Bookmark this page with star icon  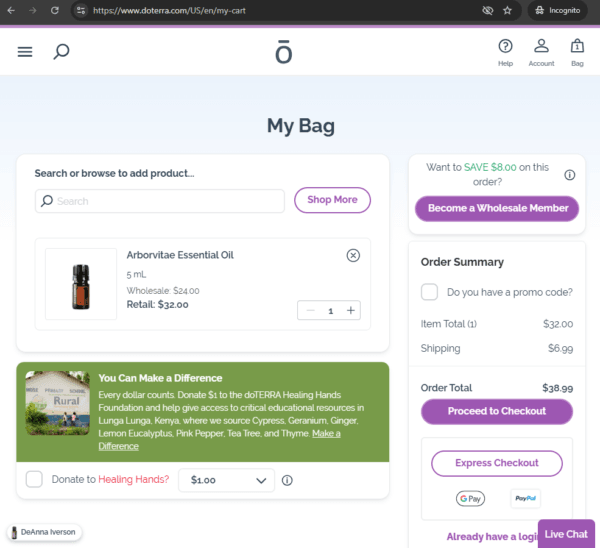coord(507,10)
